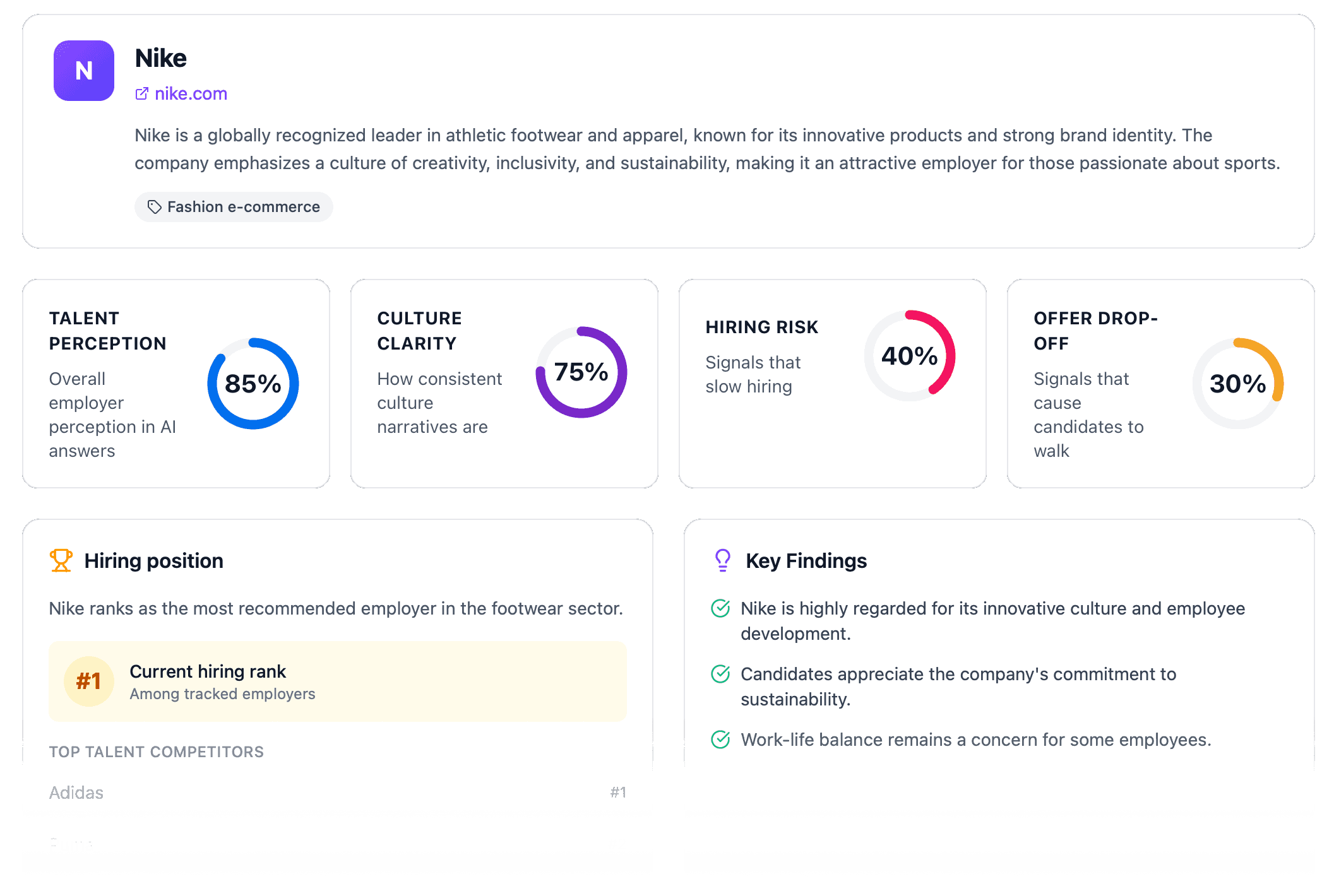Toggle the Fashion e-commerce category tag
The image size is (1334, 896).
click(x=234, y=206)
